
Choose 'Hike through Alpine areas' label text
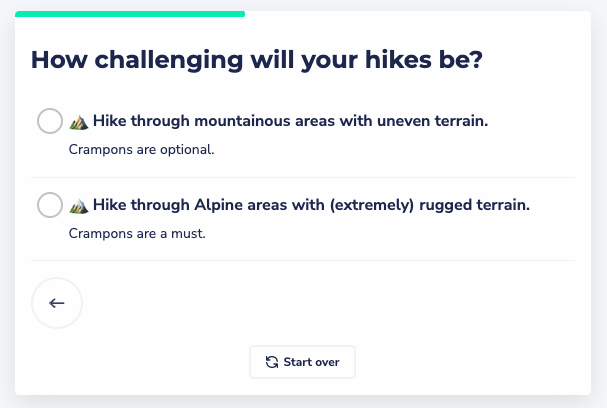311,205
